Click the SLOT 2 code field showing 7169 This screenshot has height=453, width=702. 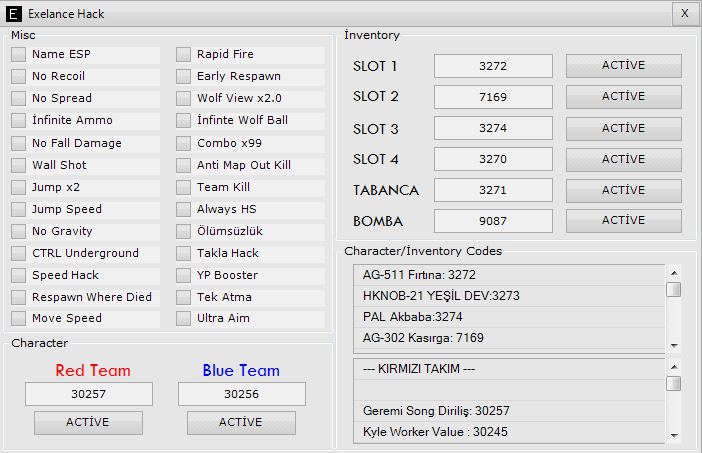493,97
